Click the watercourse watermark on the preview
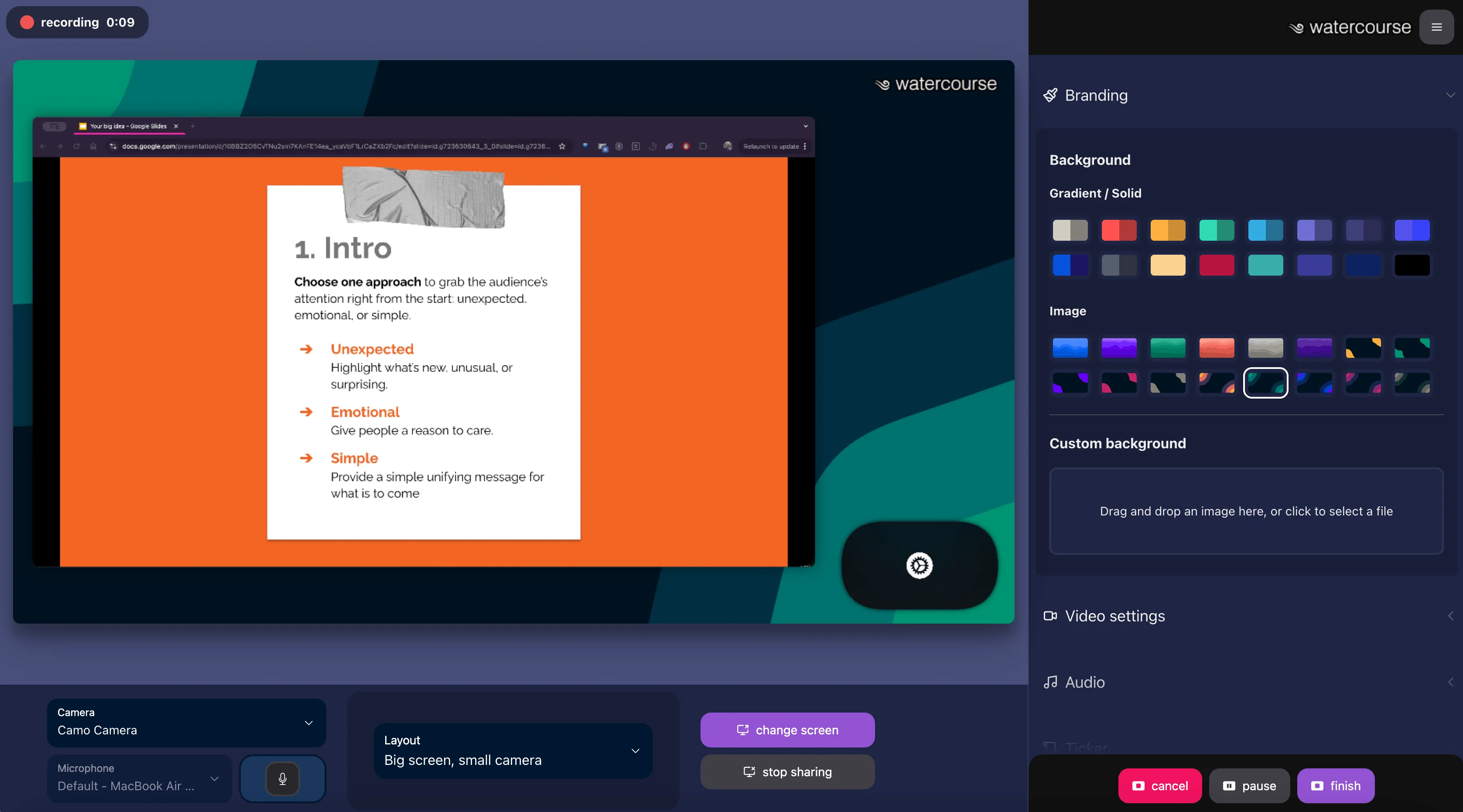The width and height of the screenshot is (1463, 812). pyautogui.click(x=935, y=84)
